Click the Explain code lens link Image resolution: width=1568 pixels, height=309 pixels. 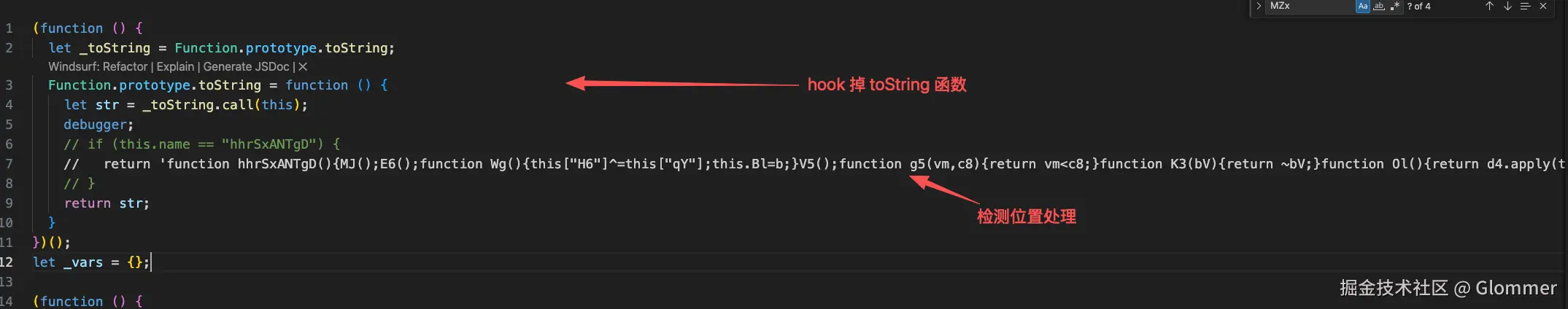click(x=175, y=66)
